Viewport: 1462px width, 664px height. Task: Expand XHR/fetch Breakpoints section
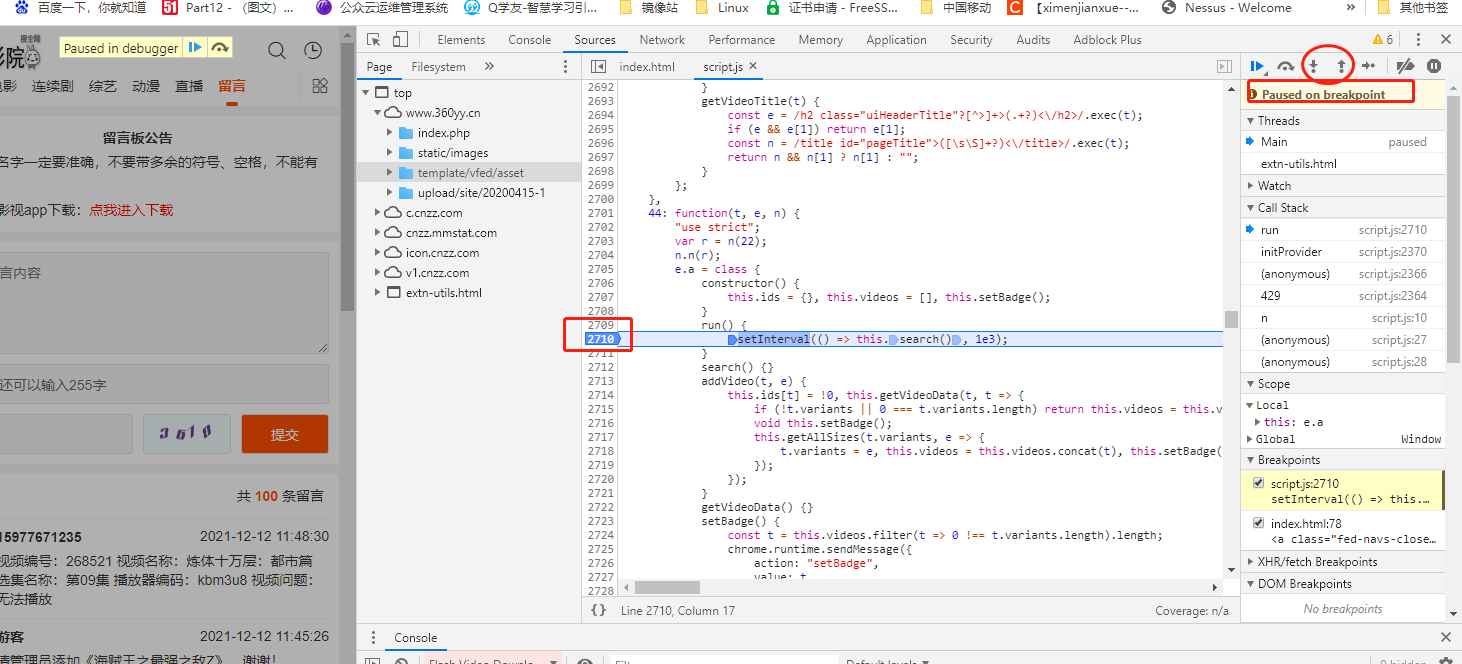click(x=1343, y=562)
